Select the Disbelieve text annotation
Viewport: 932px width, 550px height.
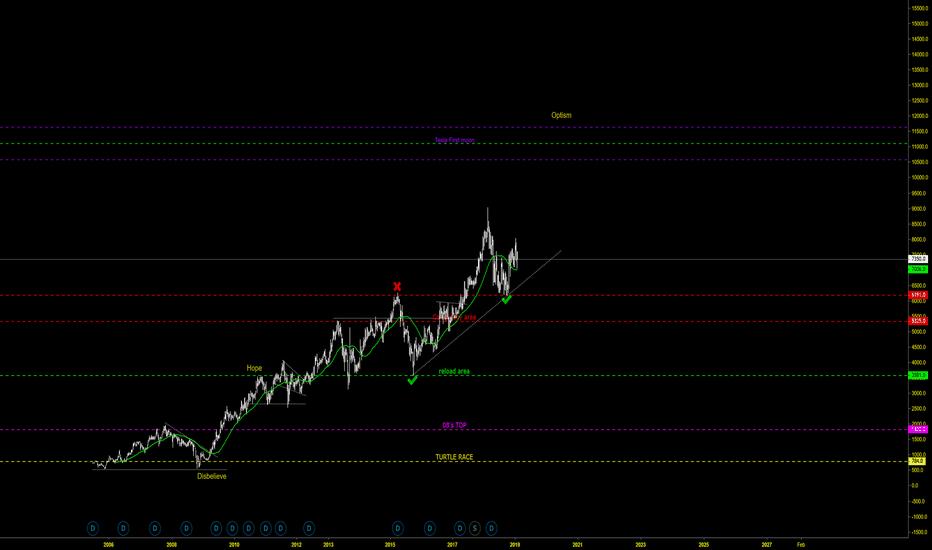pos(212,476)
